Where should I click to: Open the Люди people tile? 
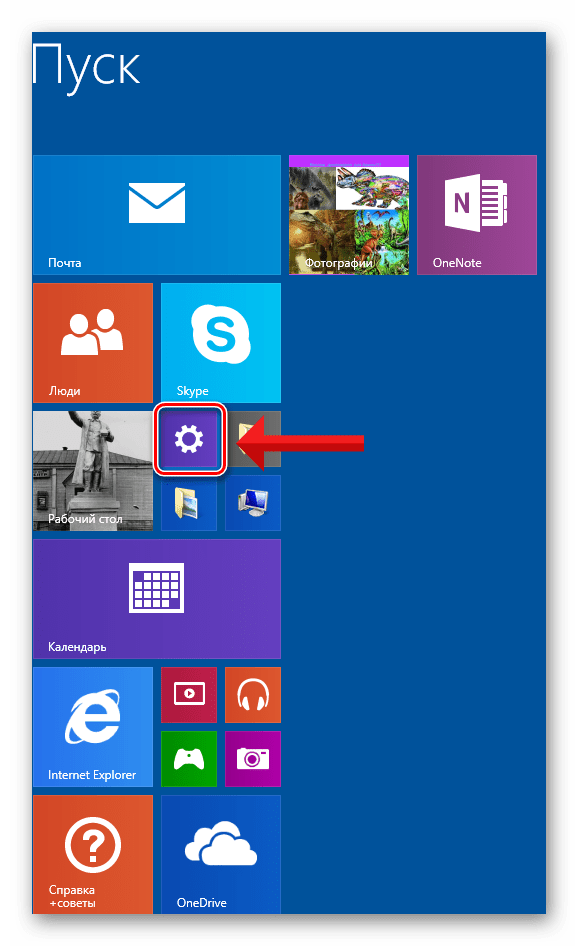click(x=93, y=343)
